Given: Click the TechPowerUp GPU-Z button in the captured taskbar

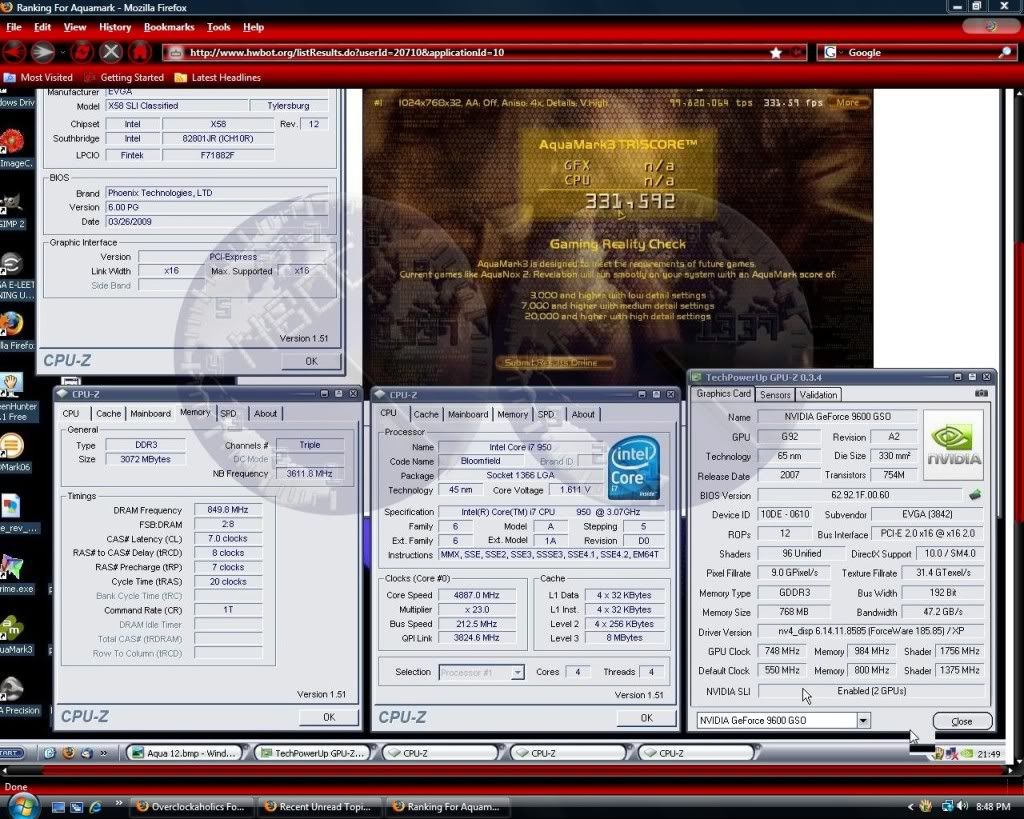Looking at the screenshot, I should coord(313,753).
